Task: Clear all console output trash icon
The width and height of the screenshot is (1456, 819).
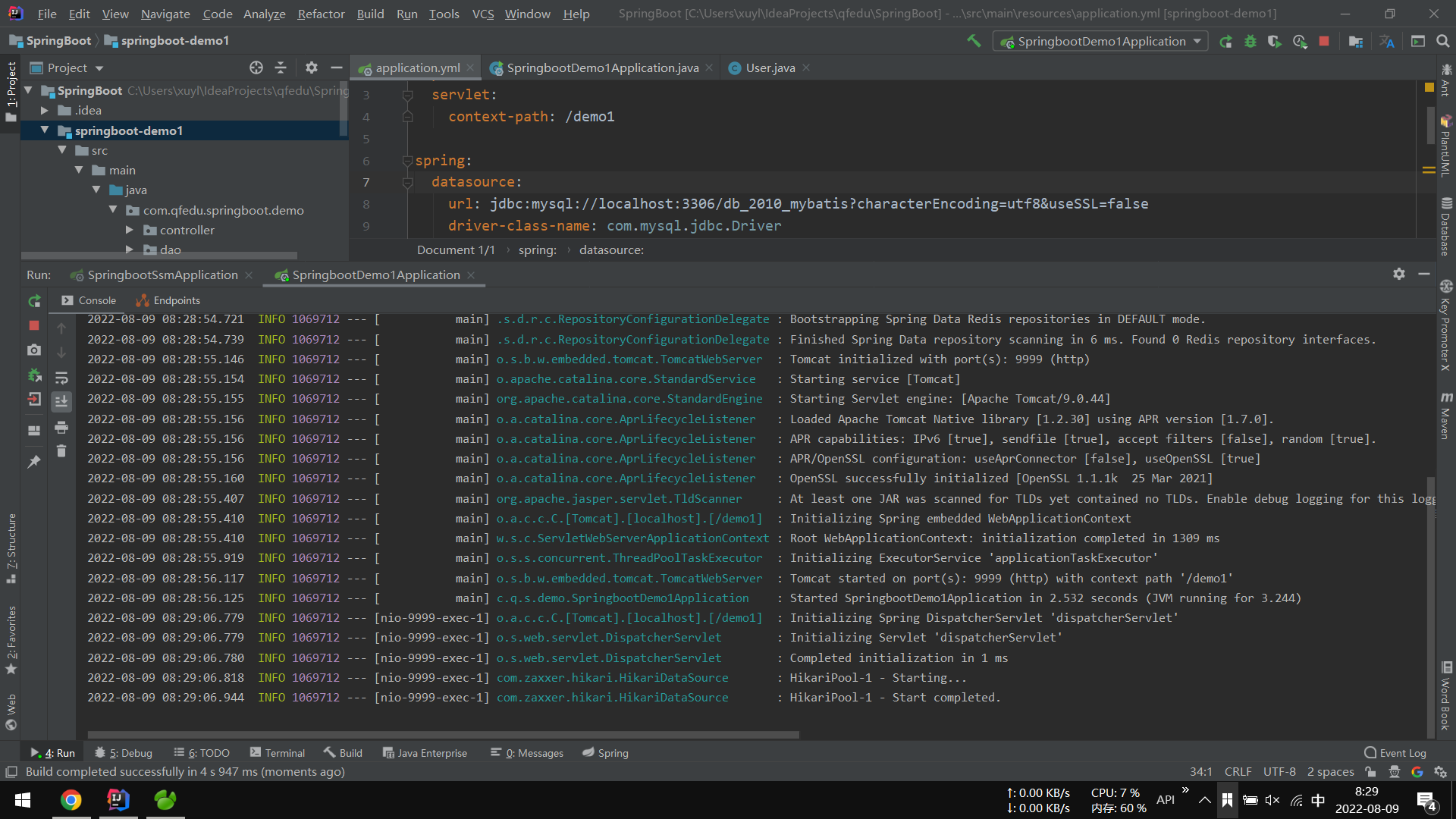Action: coord(61,451)
